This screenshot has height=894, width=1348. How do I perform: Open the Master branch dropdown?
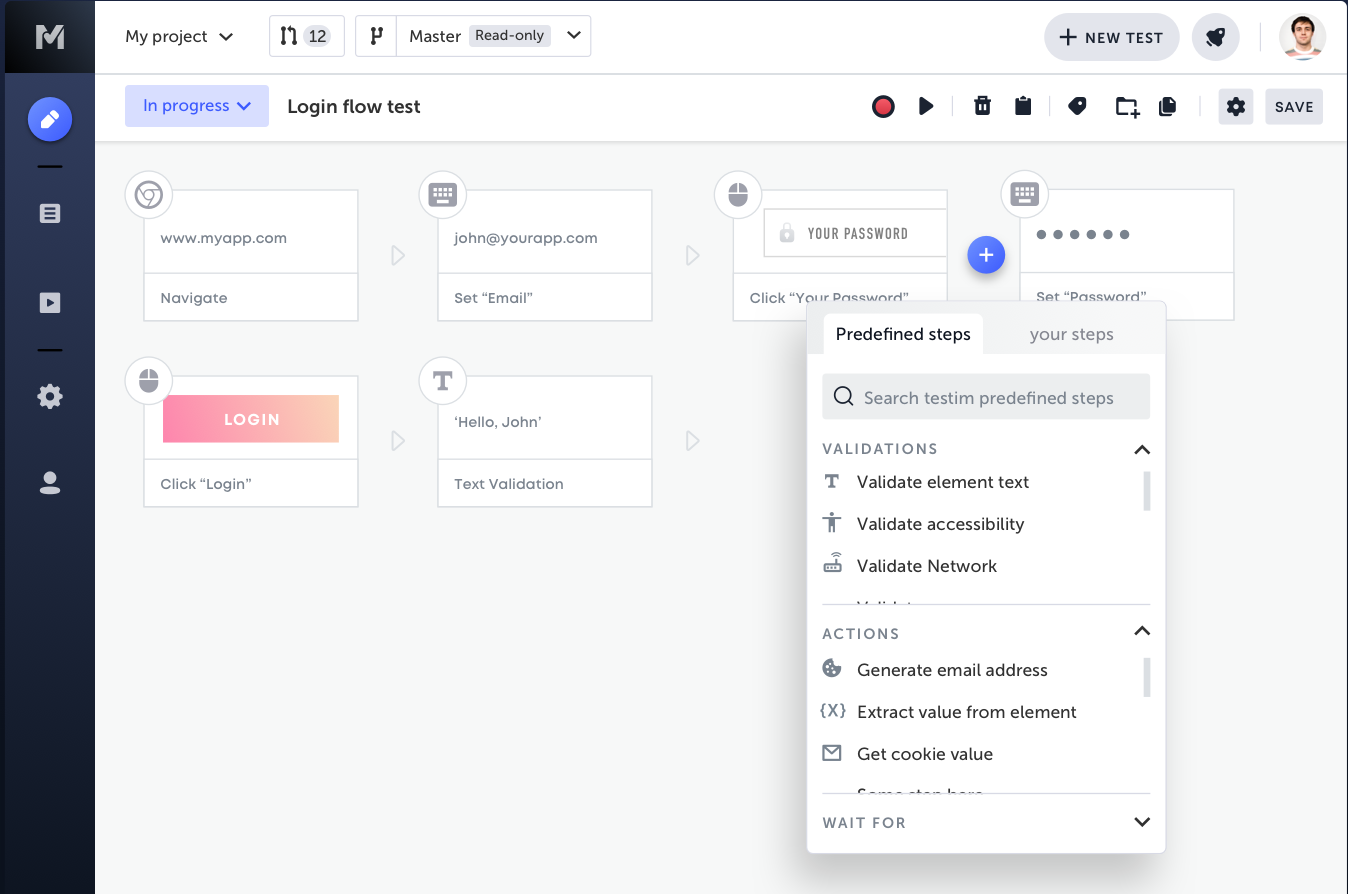[494, 36]
